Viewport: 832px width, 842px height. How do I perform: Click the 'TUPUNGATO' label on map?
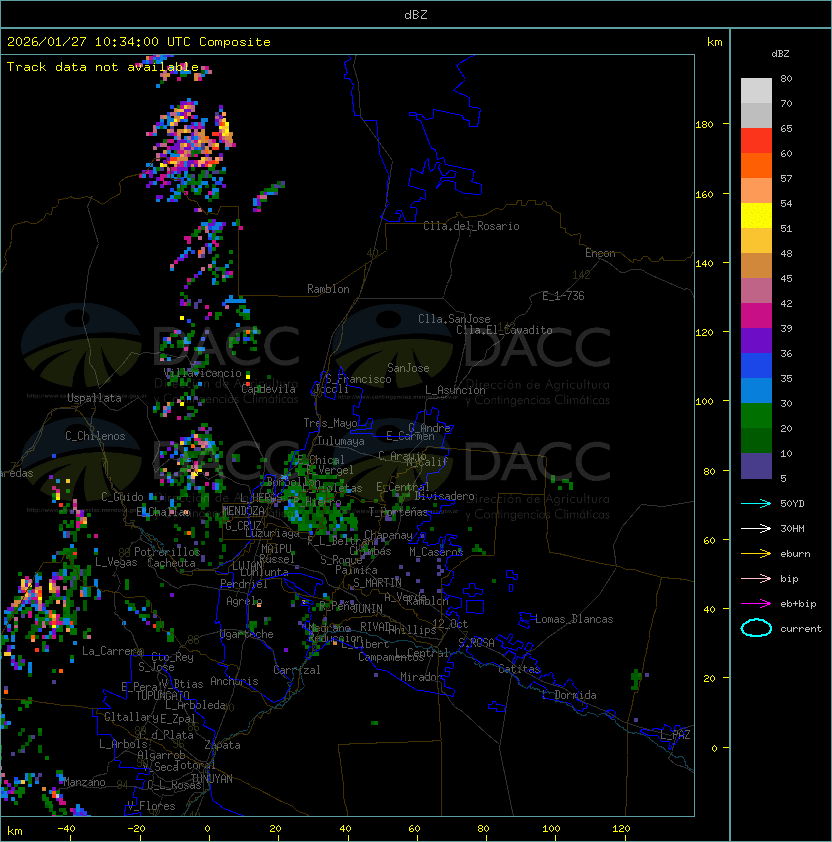(x=162, y=695)
